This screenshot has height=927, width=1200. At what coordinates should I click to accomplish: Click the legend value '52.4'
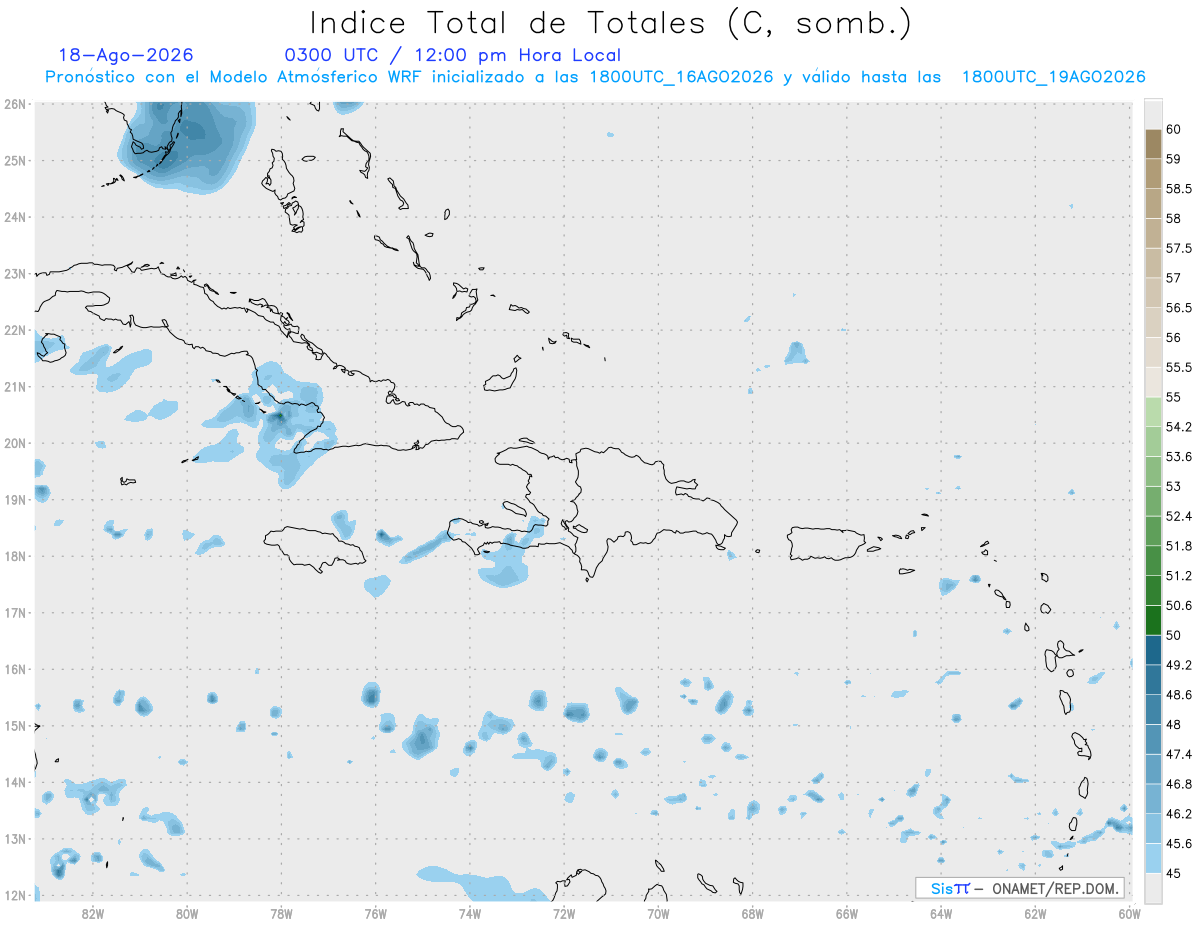(x=1178, y=516)
